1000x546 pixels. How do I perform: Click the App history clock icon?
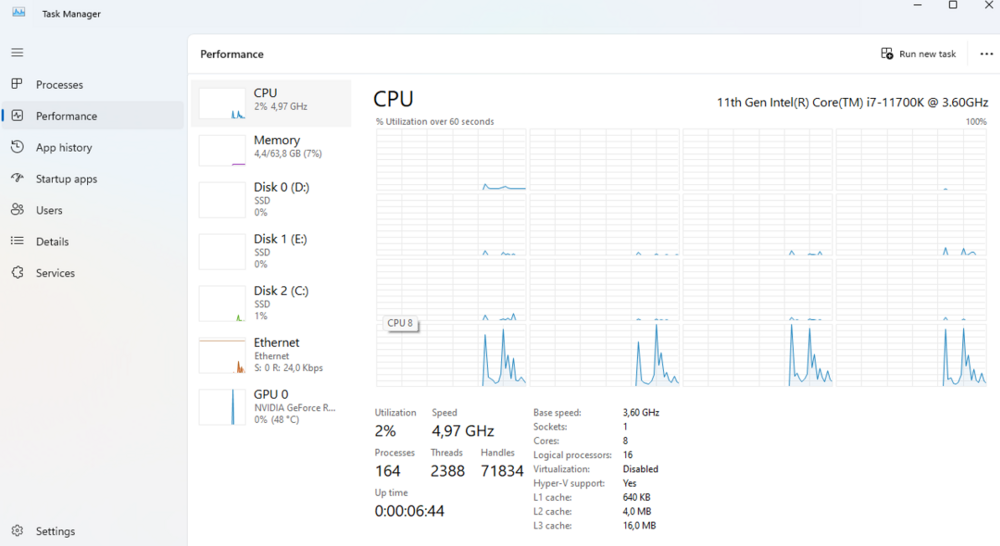(x=17, y=147)
